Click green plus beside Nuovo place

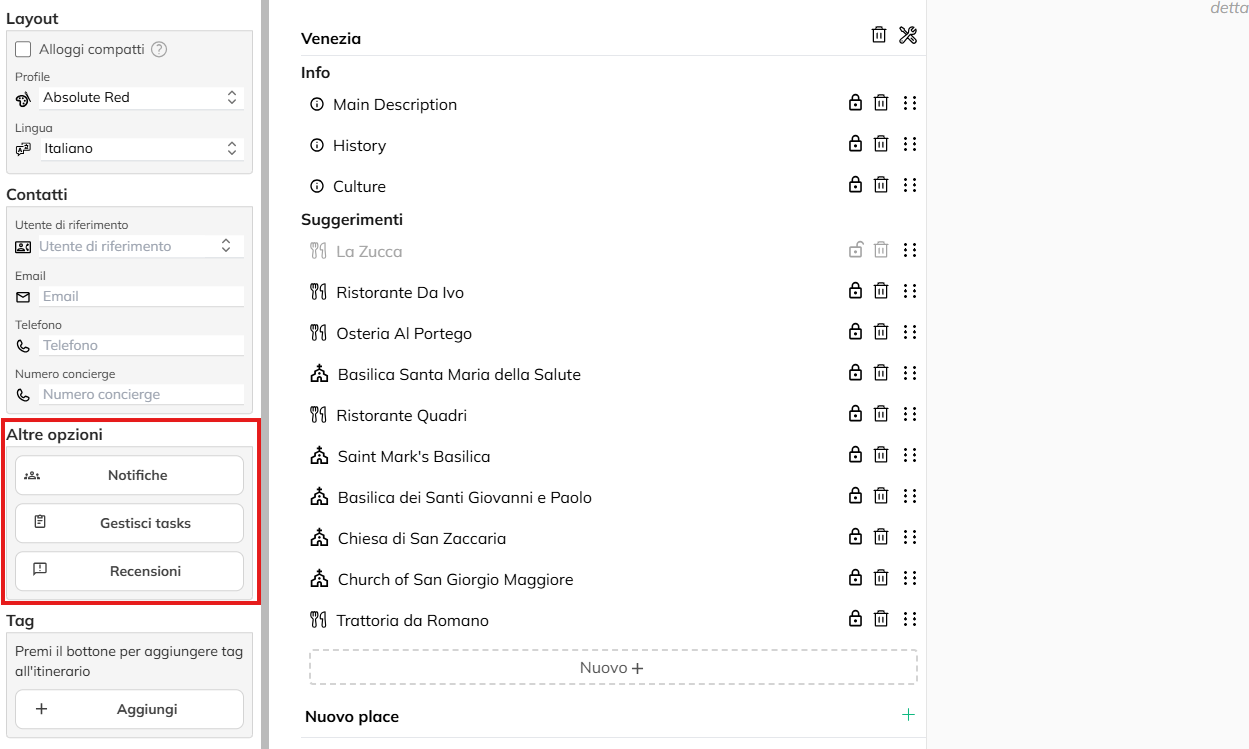click(x=908, y=715)
